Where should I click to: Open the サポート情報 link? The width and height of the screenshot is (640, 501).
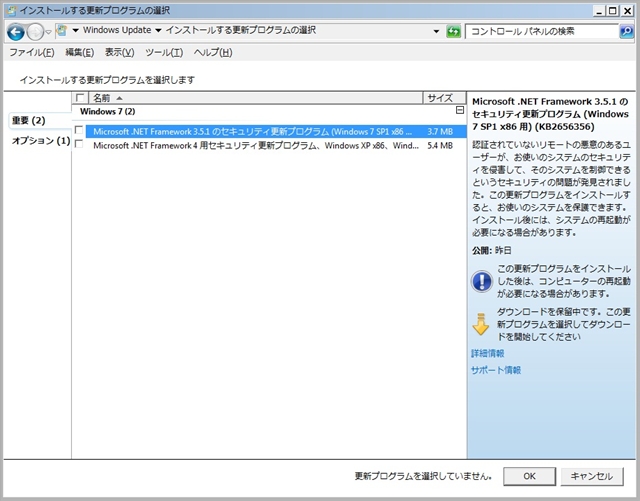[x=496, y=370]
